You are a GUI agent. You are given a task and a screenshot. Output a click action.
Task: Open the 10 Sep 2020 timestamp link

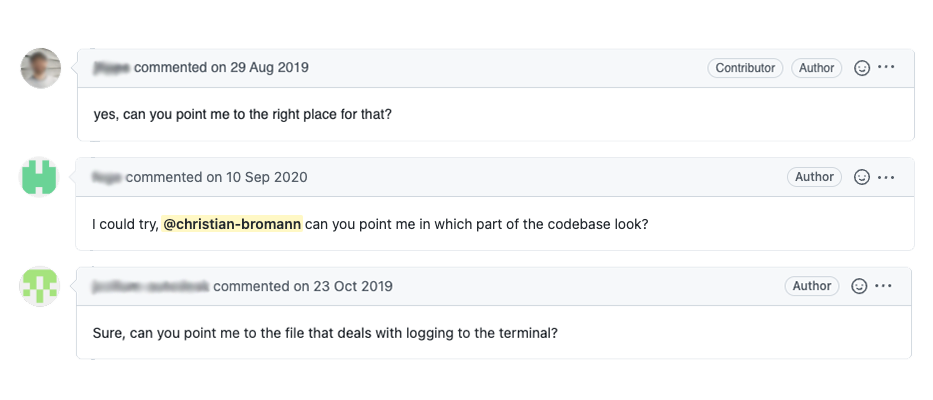pyautogui.click(x=265, y=177)
